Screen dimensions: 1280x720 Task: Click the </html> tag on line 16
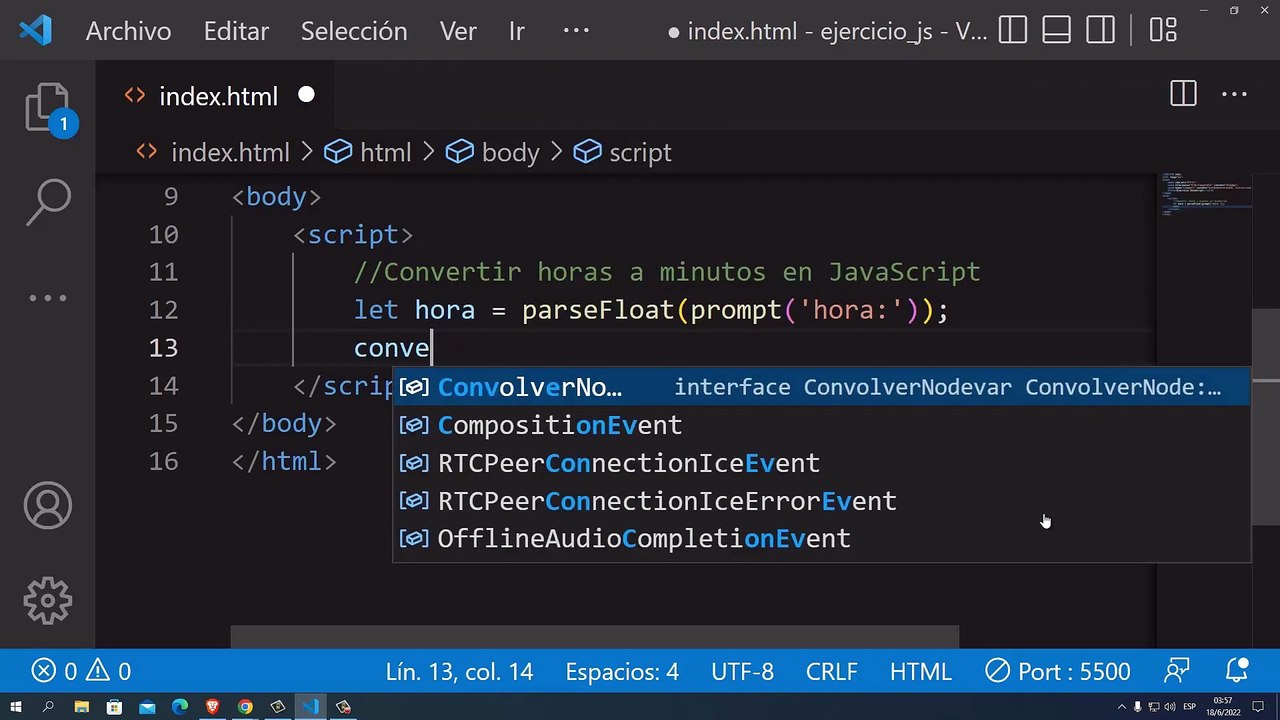point(284,461)
